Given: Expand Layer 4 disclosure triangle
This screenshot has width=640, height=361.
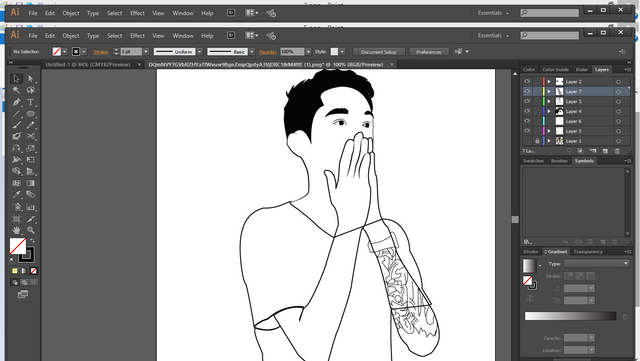Looking at the screenshot, I should pos(549,111).
